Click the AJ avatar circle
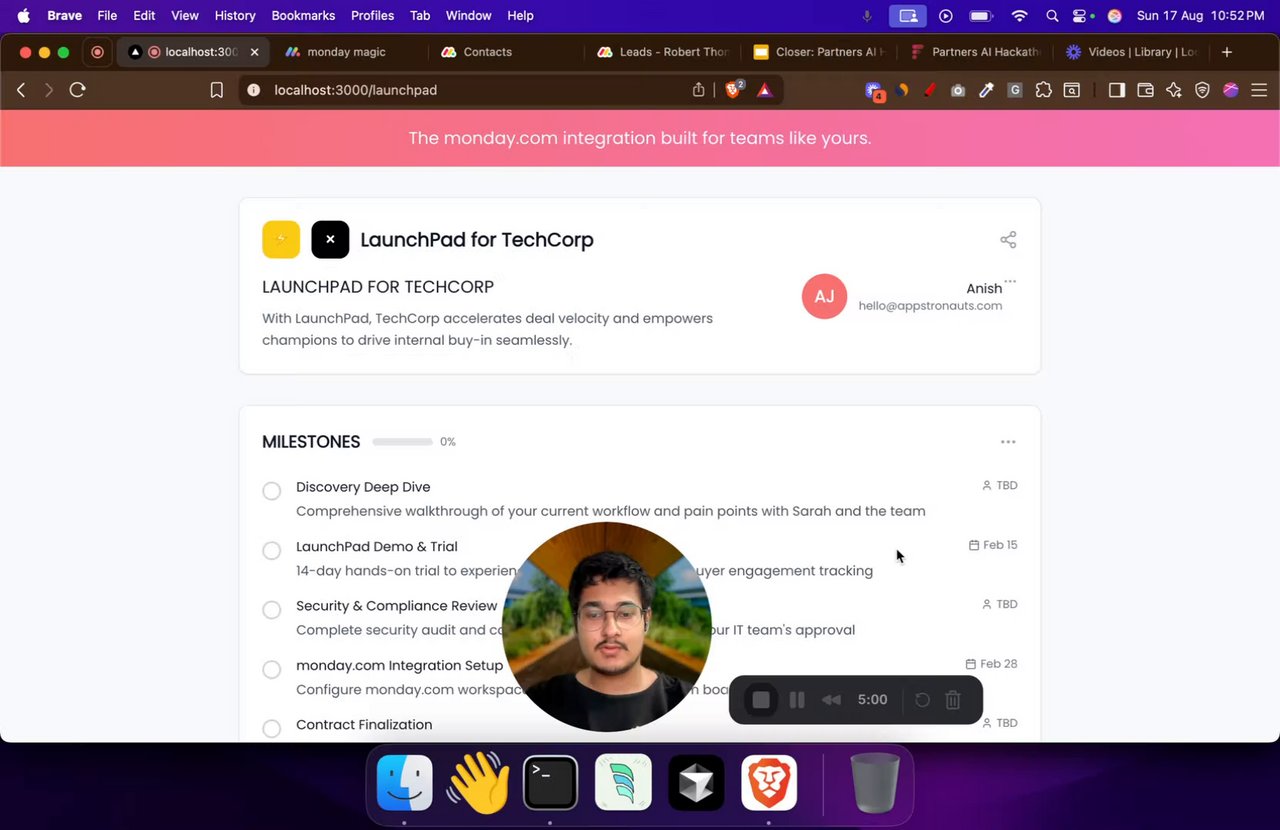 click(x=824, y=296)
